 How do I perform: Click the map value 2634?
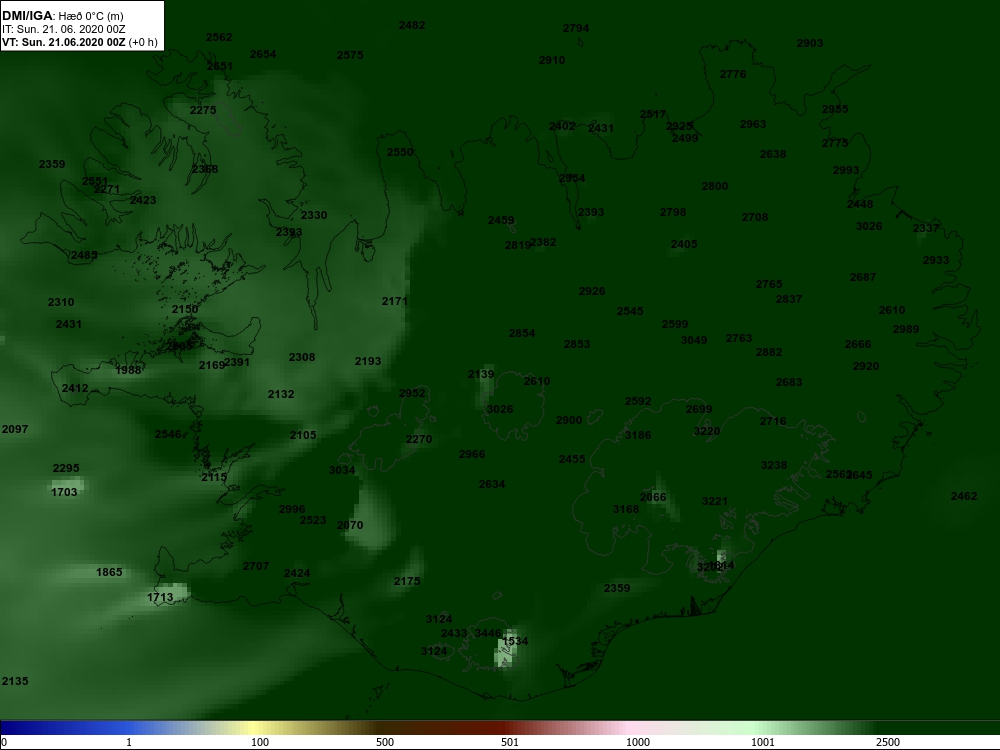(492, 484)
